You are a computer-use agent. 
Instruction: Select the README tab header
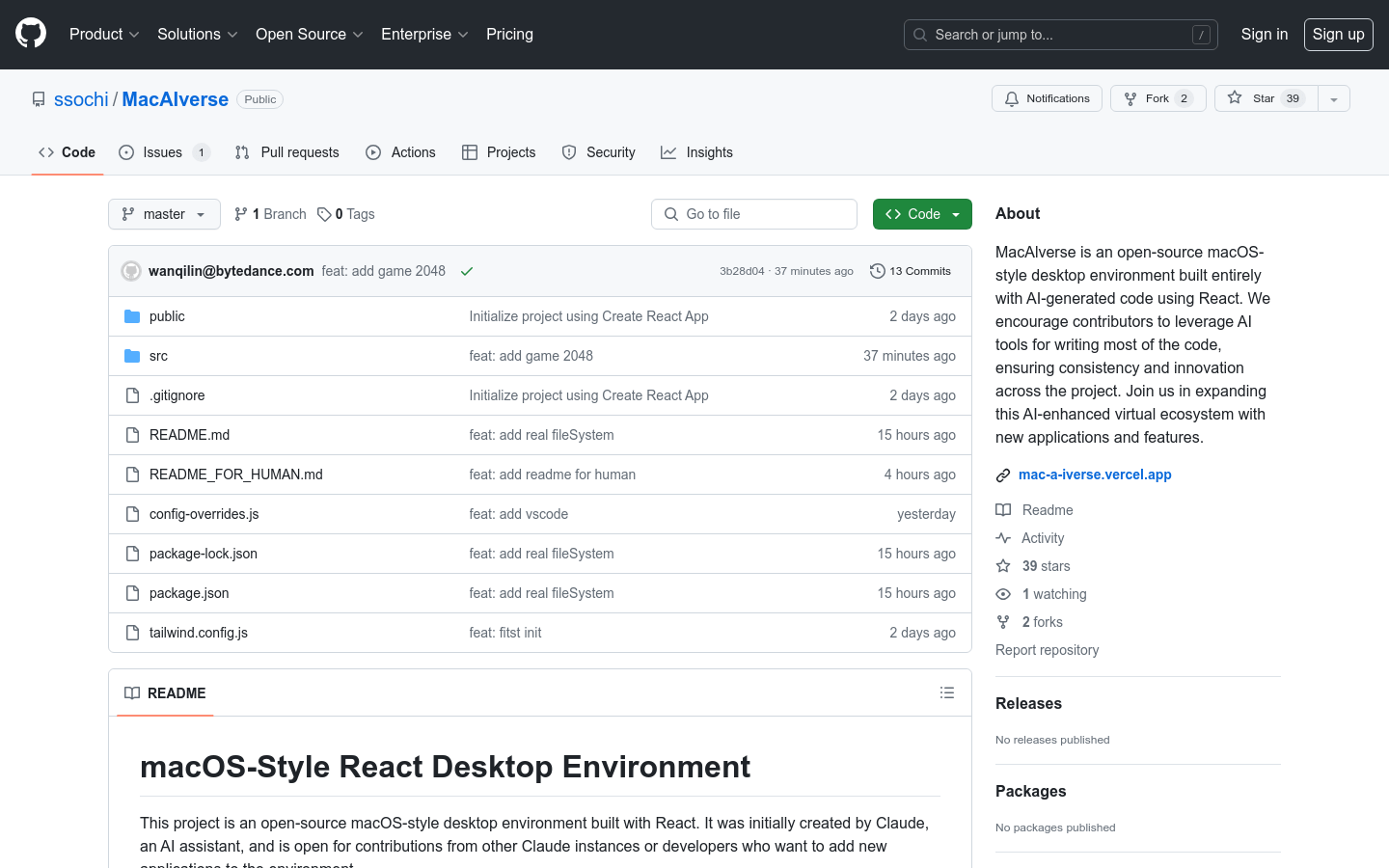165,693
